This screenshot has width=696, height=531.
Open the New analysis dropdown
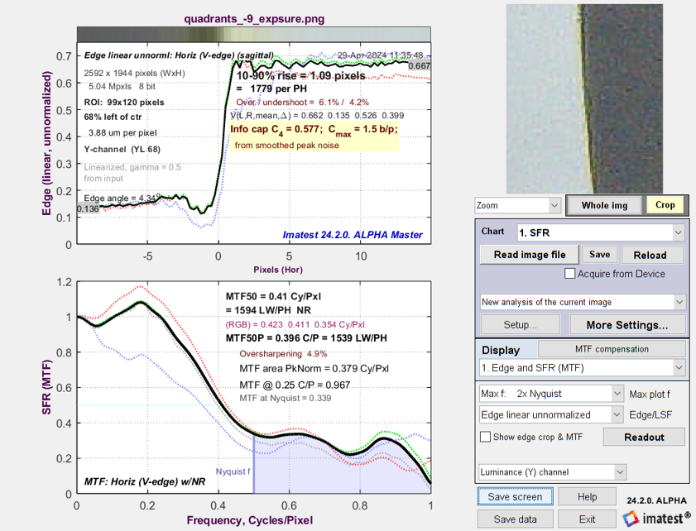pyautogui.click(x=583, y=300)
